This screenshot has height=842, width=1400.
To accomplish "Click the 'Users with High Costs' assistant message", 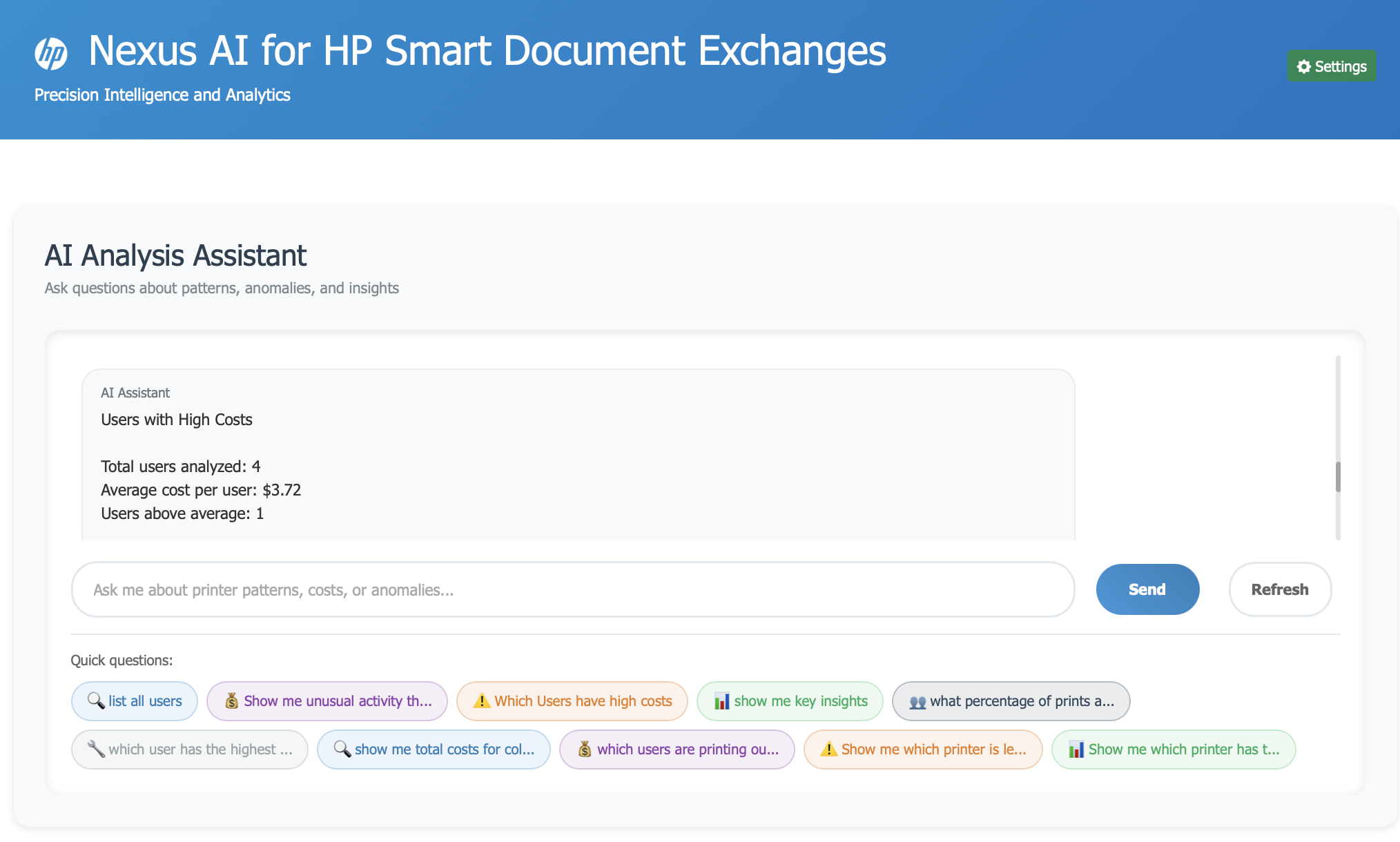I will (578, 456).
